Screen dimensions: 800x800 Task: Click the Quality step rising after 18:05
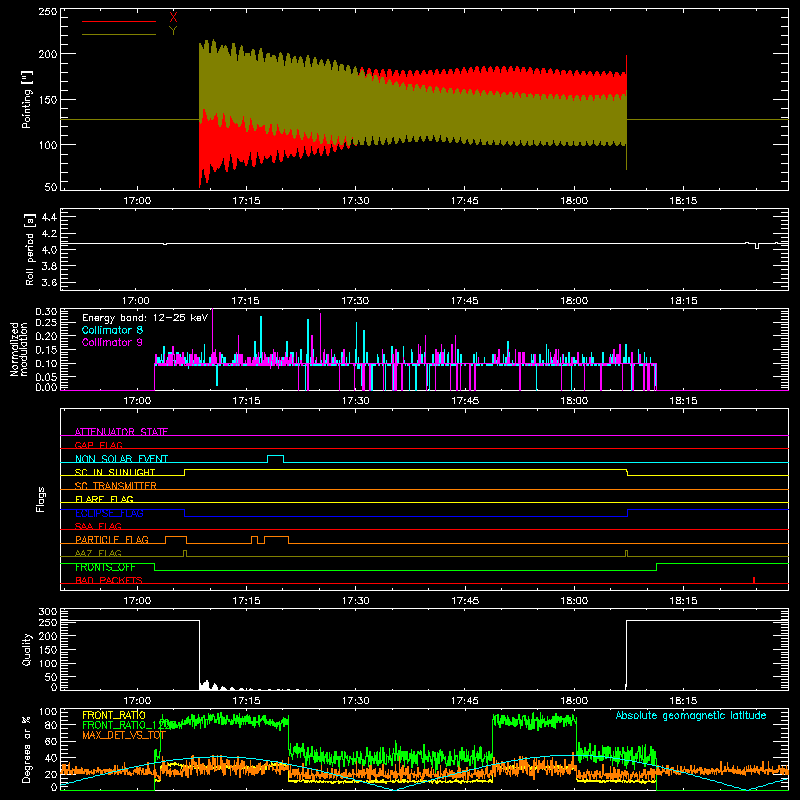click(x=626, y=654)
